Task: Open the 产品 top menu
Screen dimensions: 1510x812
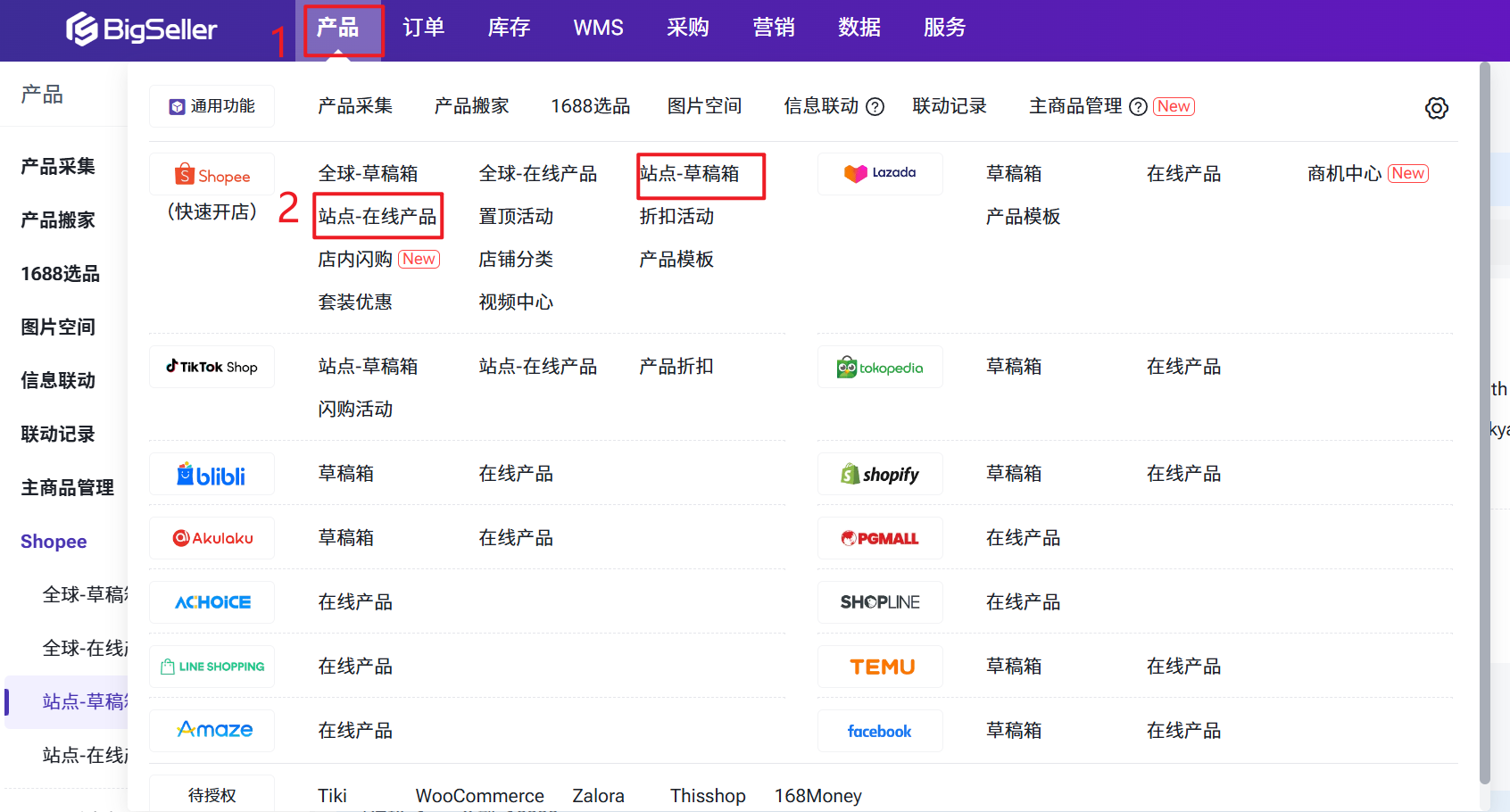Action: [338, 28]
